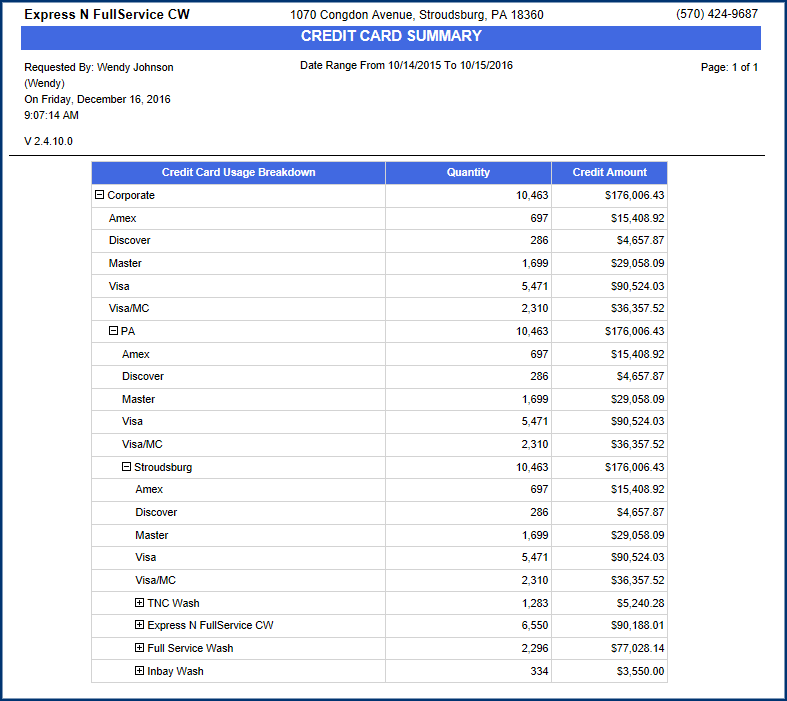Screen dimensions: 787x701
Task: Click the TNC Wash quantity 1,283
Action: 535,603
